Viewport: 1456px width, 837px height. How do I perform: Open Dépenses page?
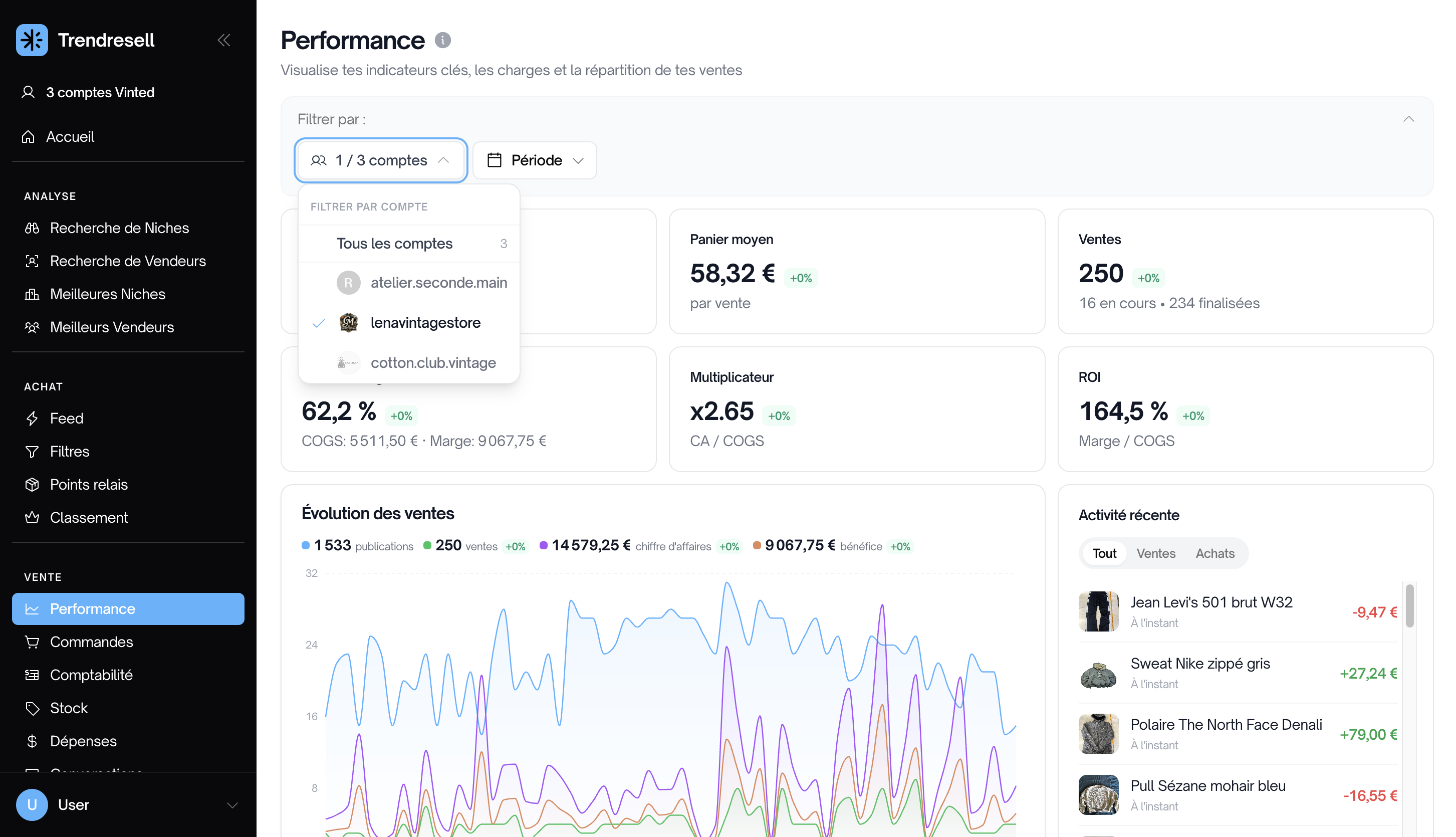[128, 741]
